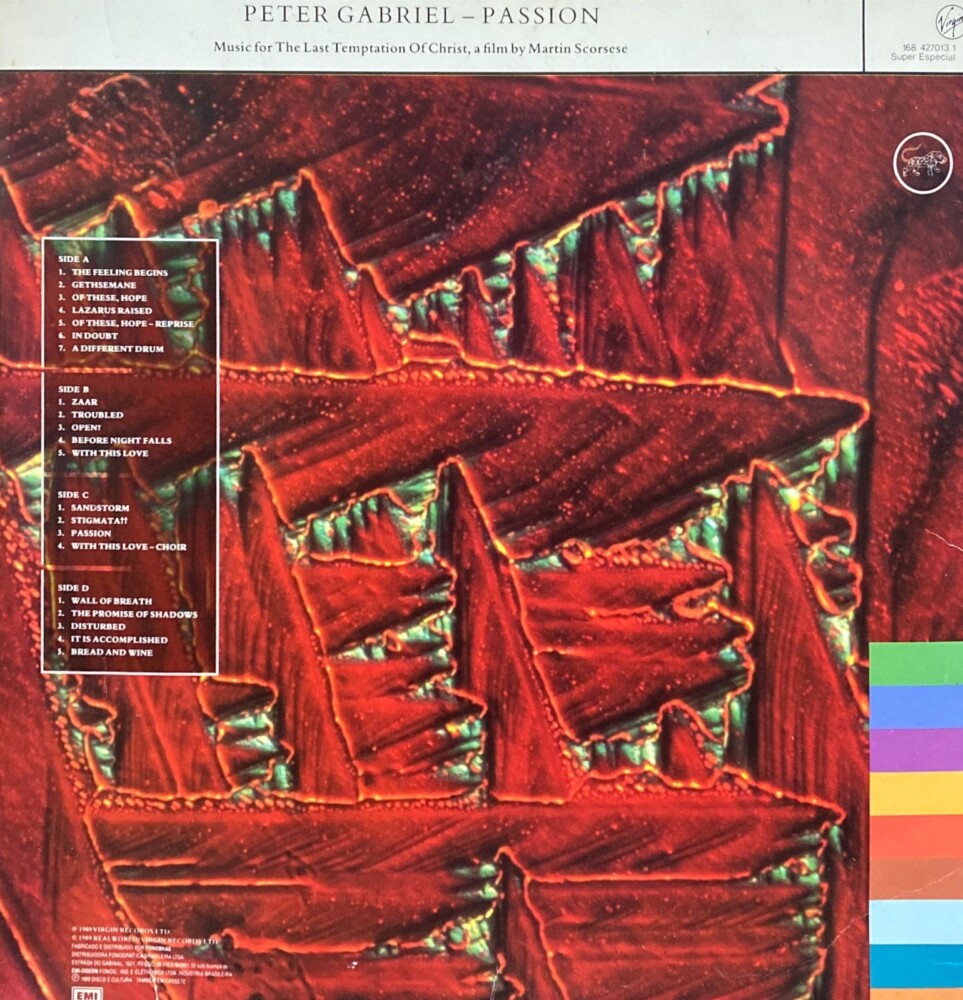Click the "1989 VIRGIN RECORDS LTD" copyright line
This screenshot has height=1000, width=963.
121,932
